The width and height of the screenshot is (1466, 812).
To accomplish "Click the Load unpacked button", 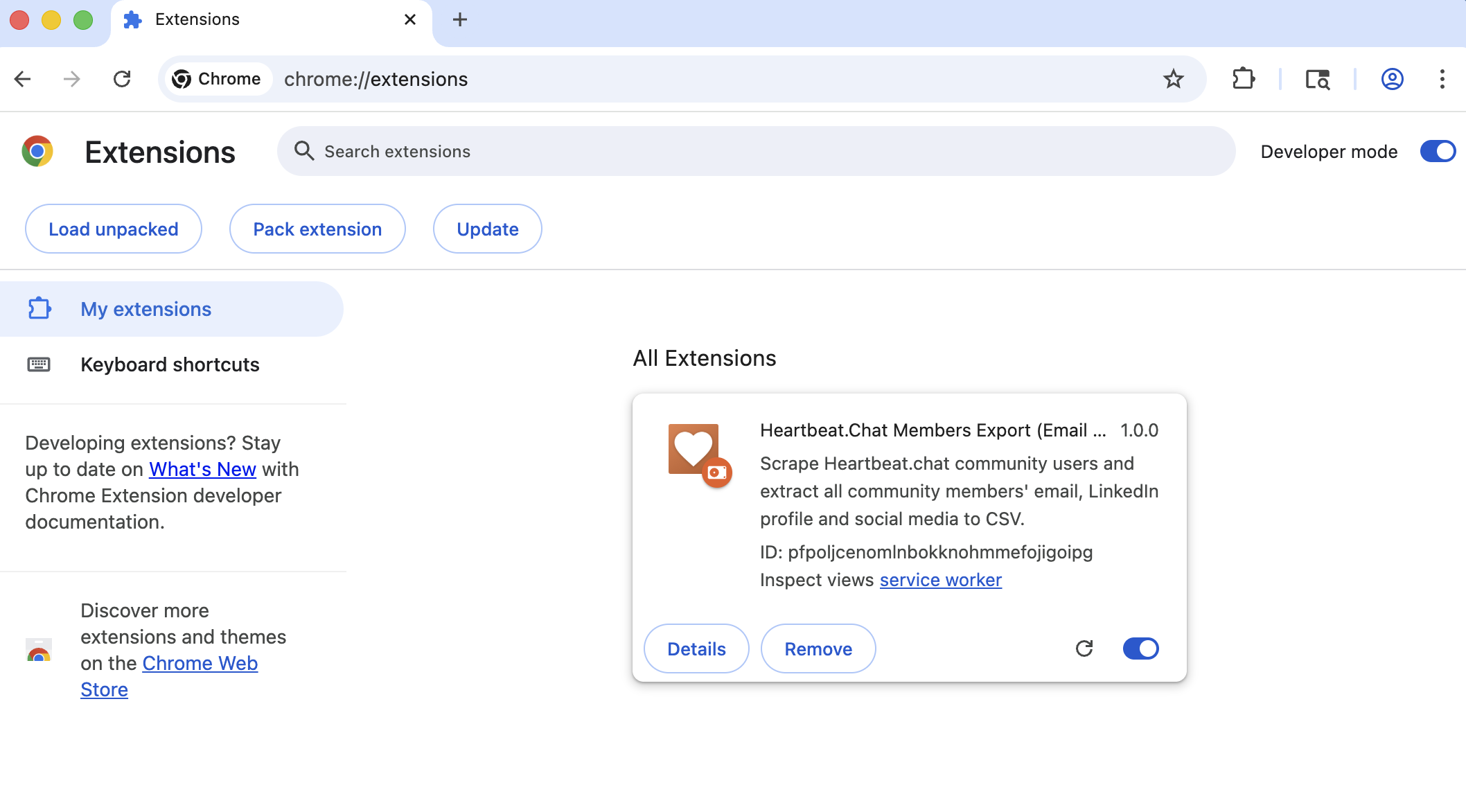I will point(114,229).
